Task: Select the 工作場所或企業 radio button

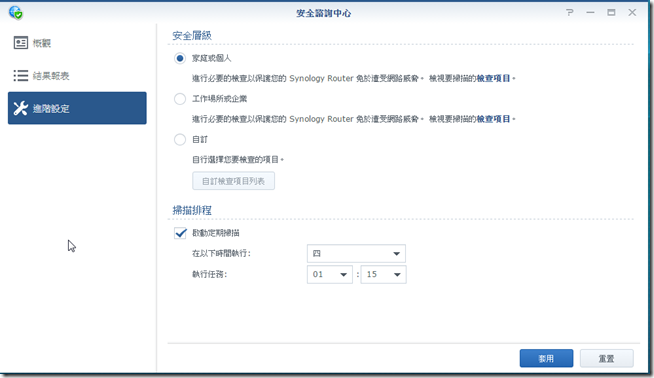Action: pyautogui.click(x=180, y=99)
